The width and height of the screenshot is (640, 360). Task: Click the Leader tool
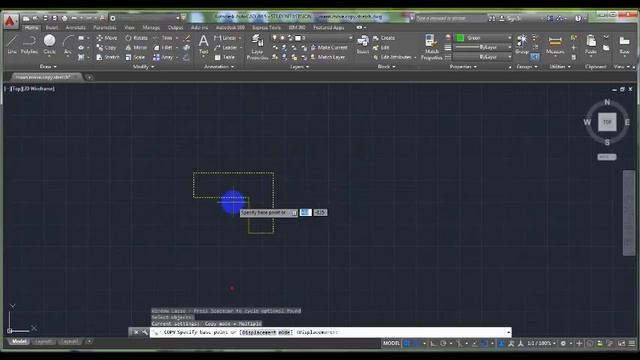click(x=225, y=48)
